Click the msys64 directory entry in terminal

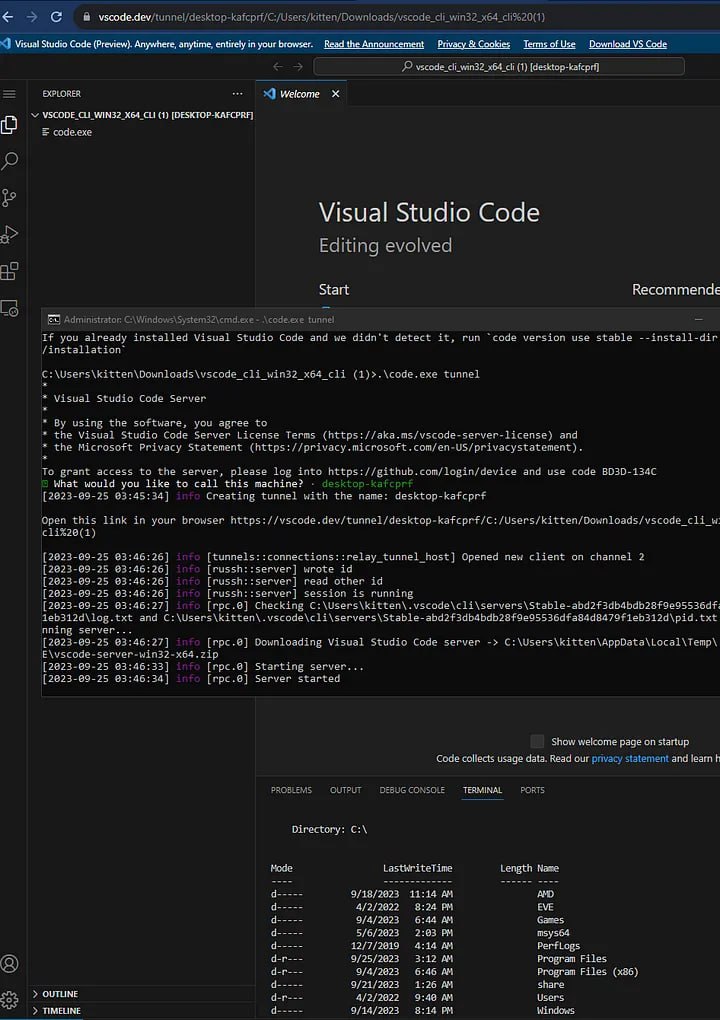tap(553, 933)
